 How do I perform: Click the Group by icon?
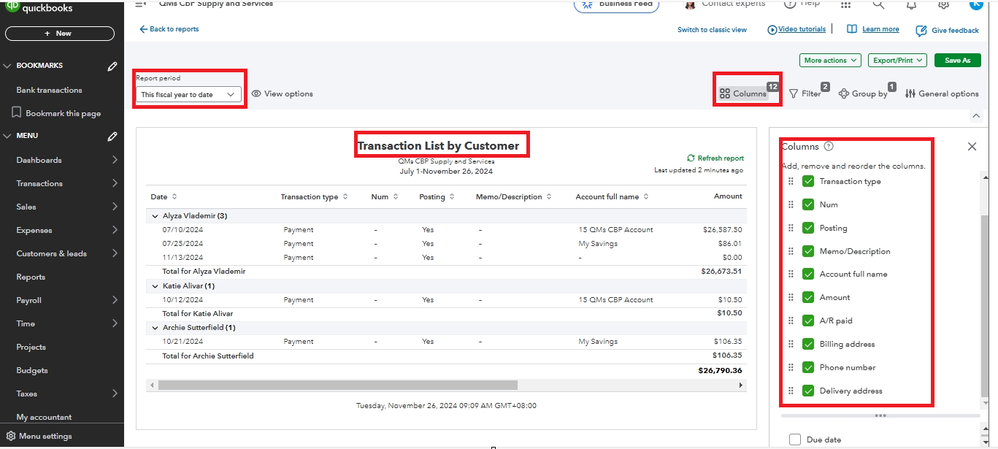[844, 94]
